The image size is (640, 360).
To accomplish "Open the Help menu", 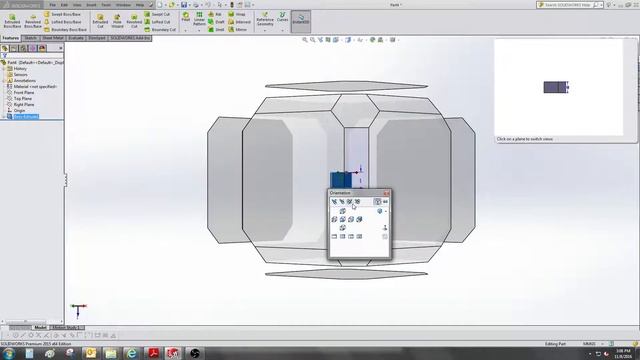I will (140, 5).
